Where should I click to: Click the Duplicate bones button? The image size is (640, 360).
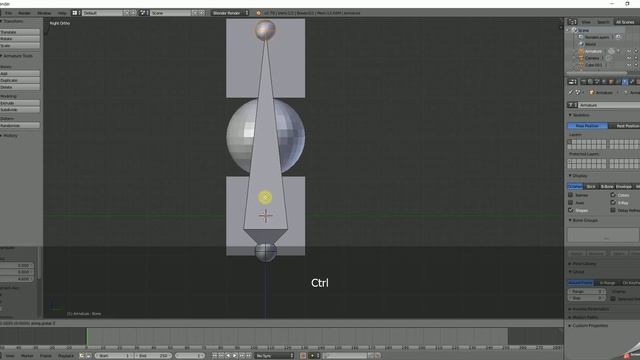pyautogui.click(x=20, y=80)
